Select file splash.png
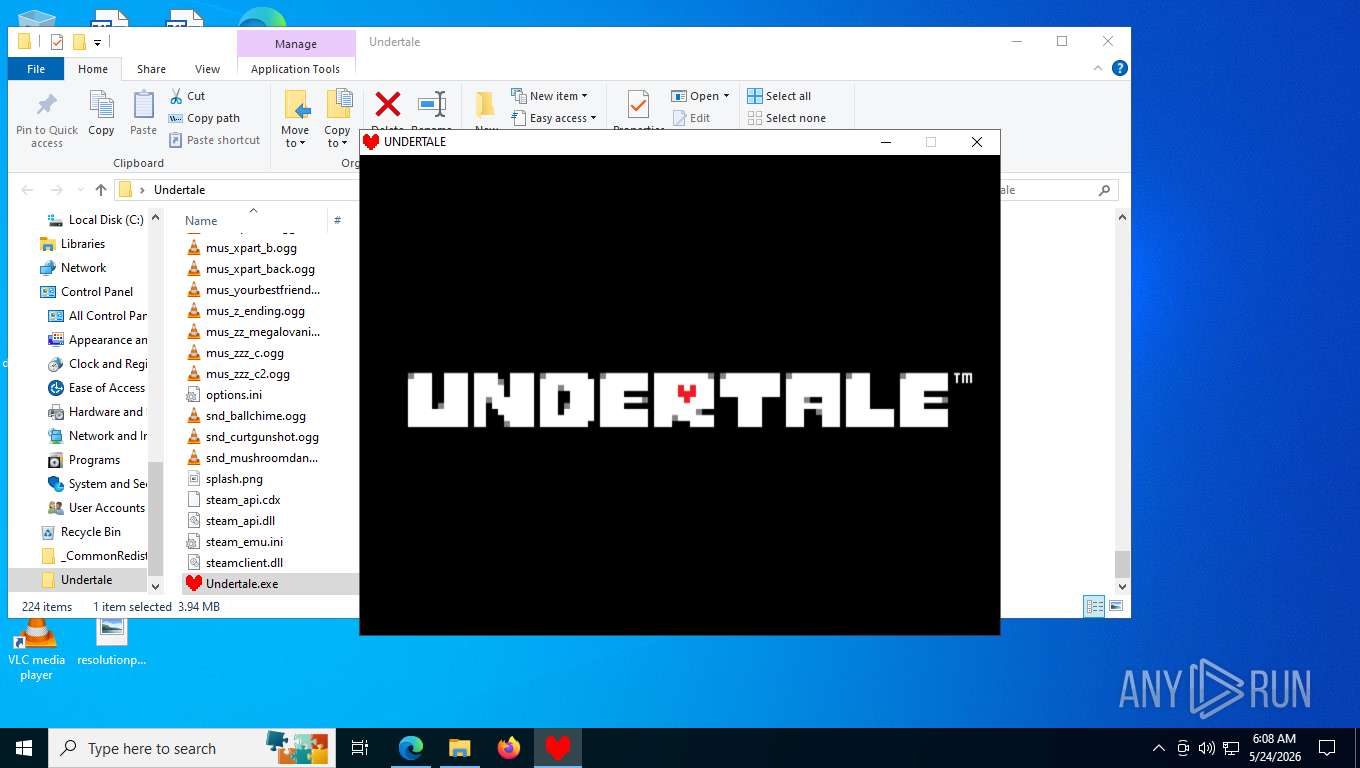The height and width of the screenshot is (768, 1360). pos(234,479)
